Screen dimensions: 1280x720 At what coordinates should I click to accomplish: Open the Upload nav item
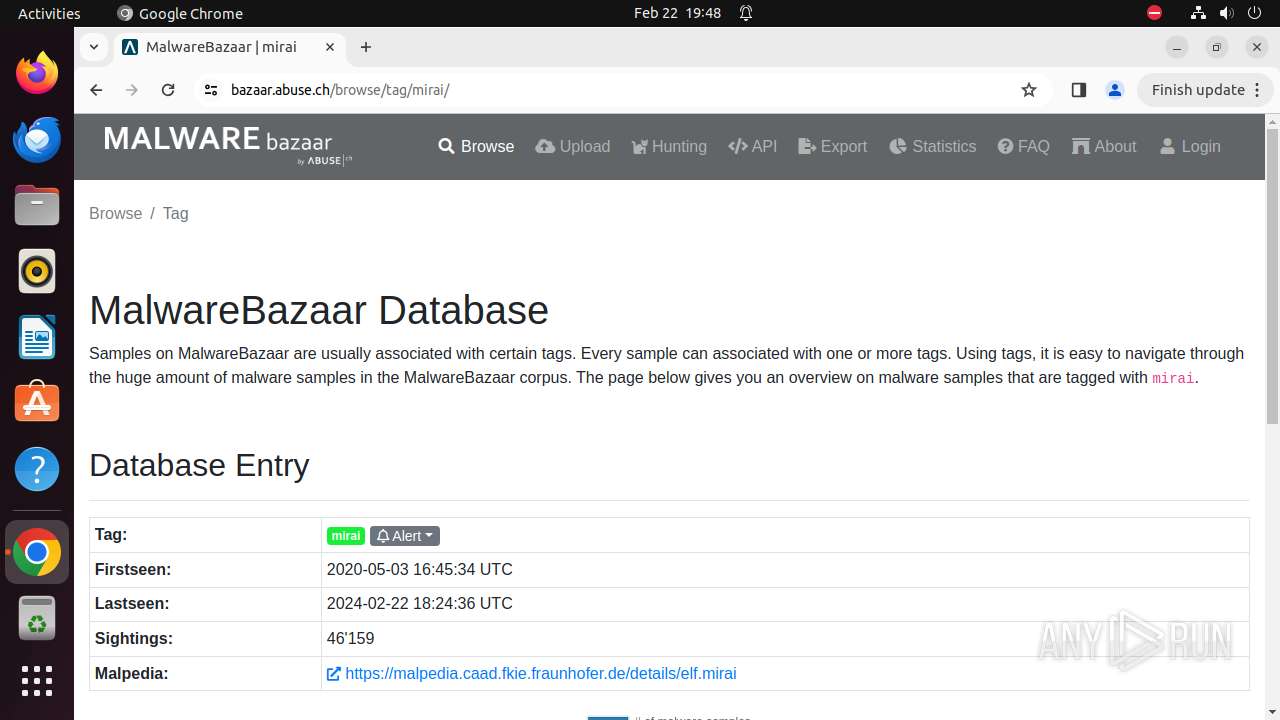573,146
